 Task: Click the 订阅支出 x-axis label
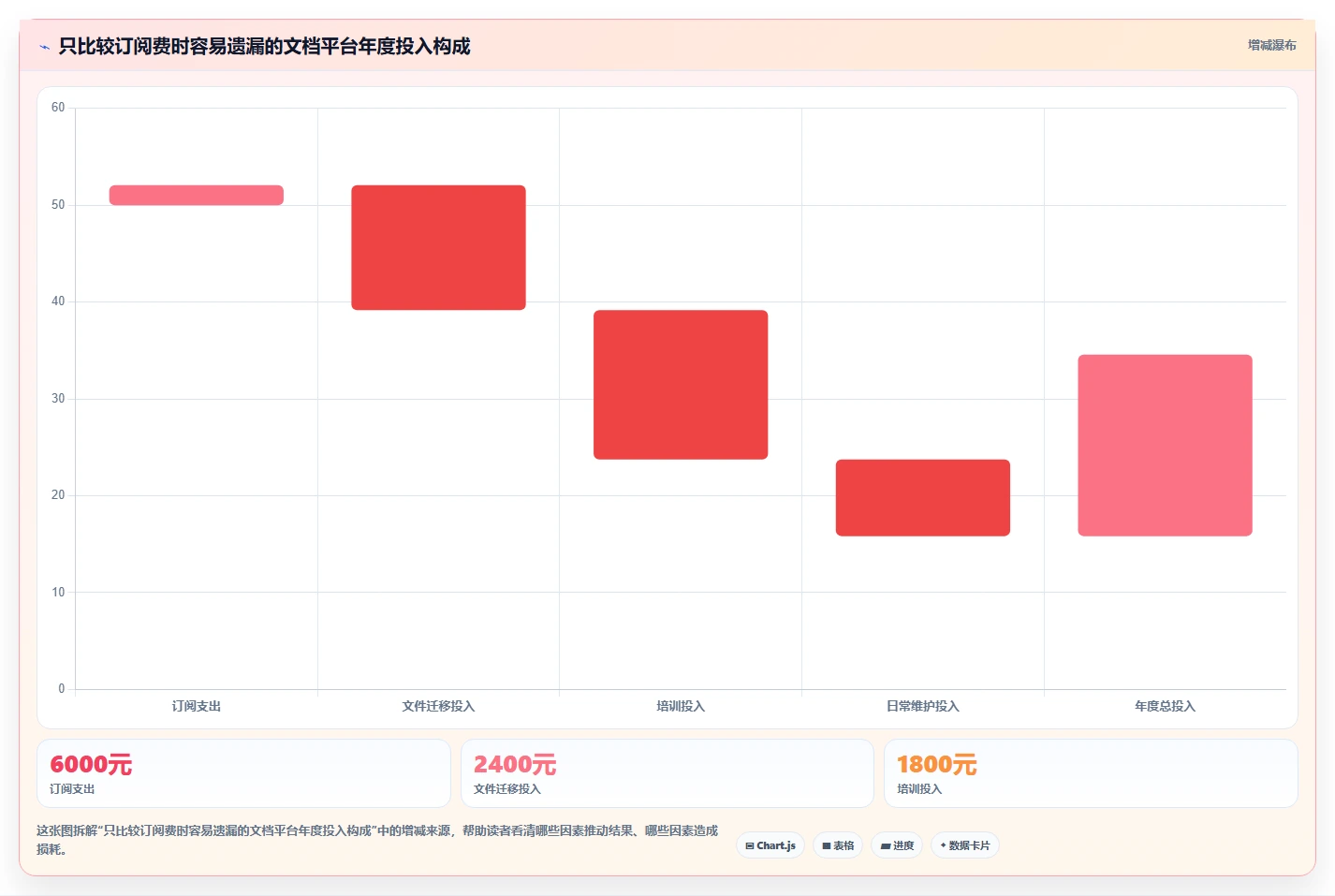197,706
